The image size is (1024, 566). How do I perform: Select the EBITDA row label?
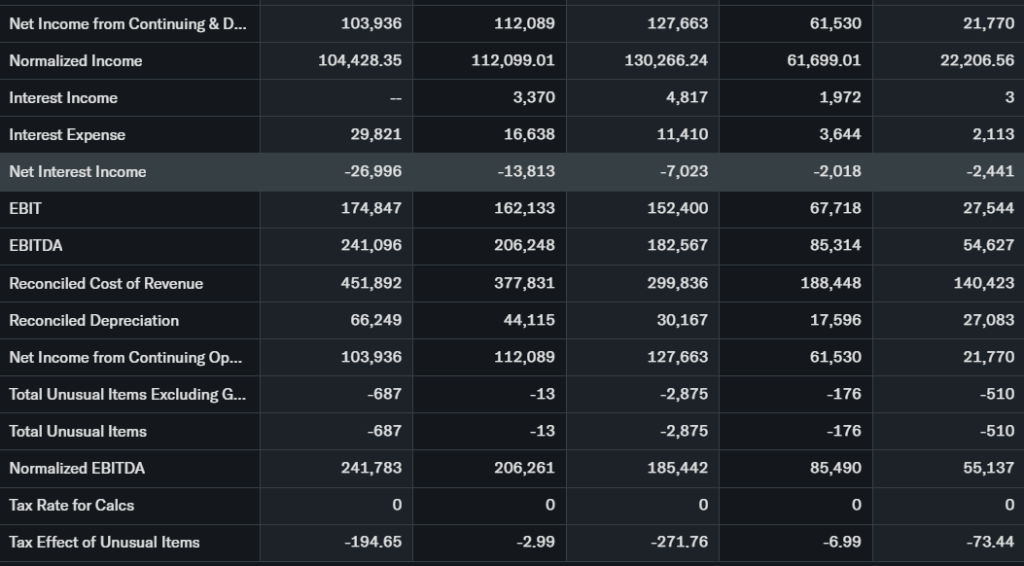pyautogui.click(x=34, y=246)
